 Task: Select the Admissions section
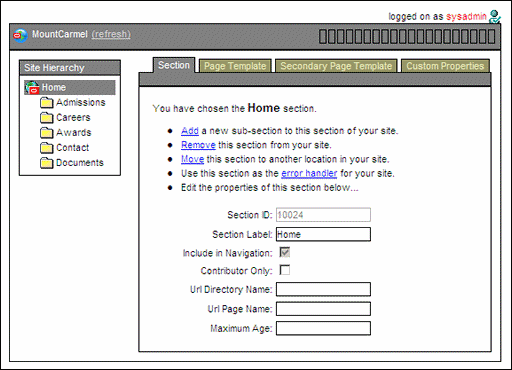click(x=81, y=102)
